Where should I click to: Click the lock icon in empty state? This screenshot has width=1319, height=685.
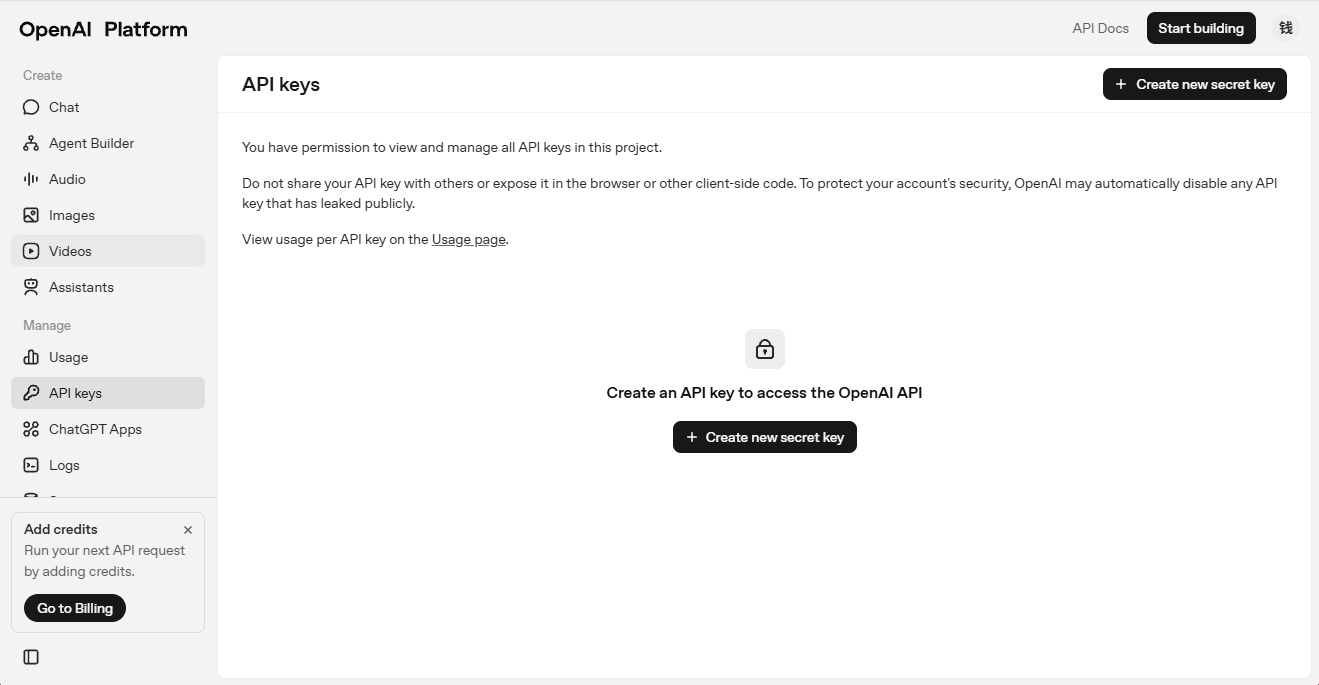point(765,349)
